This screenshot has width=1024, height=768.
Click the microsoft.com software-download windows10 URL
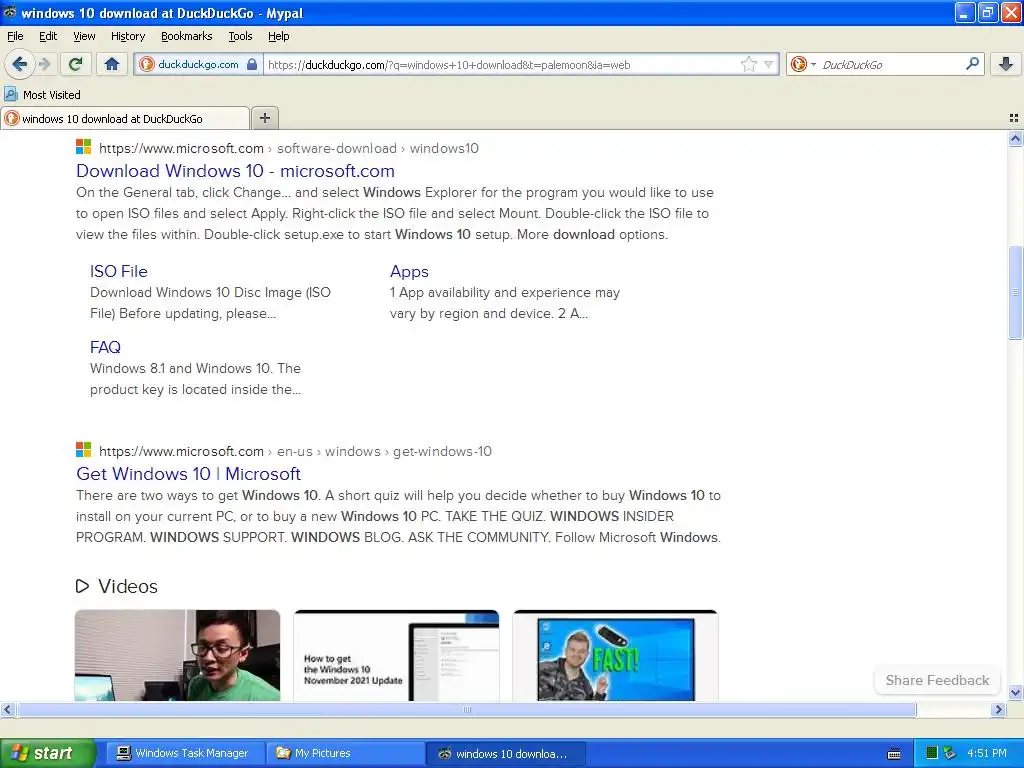tap(289, 148)
